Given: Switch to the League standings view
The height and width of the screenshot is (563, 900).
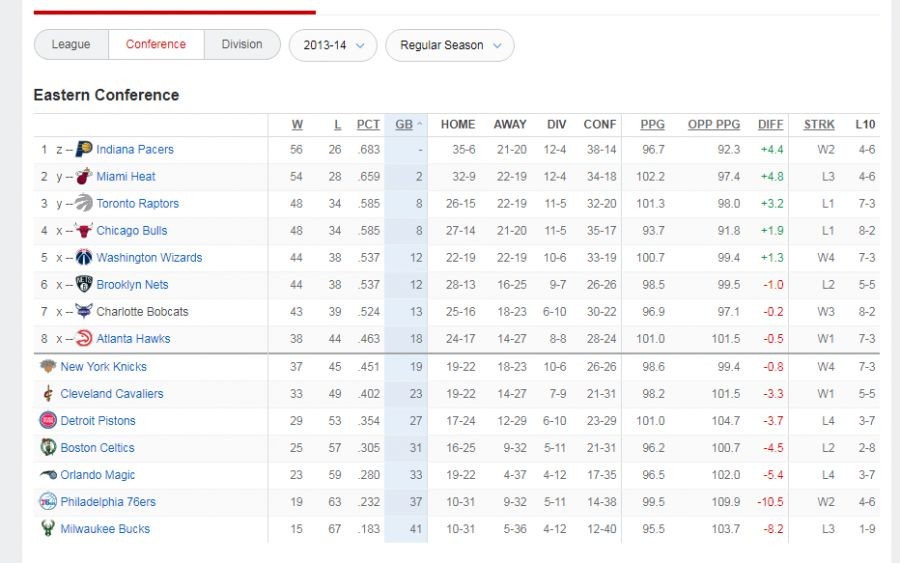Looking at the screenshot, I should [x=71, y=45].
